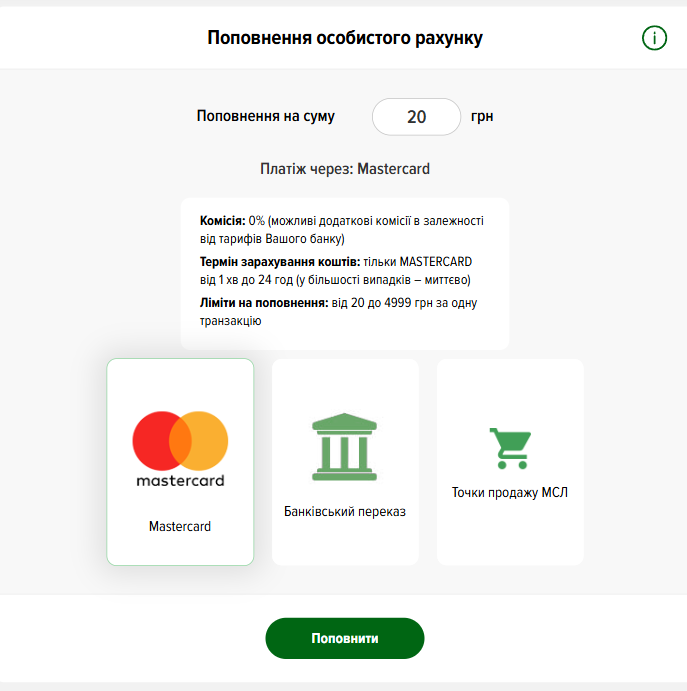Click the empty area at bottom of Mastercard card
Viewport: 687px width, 691px height.
click(x=180, y=550)
